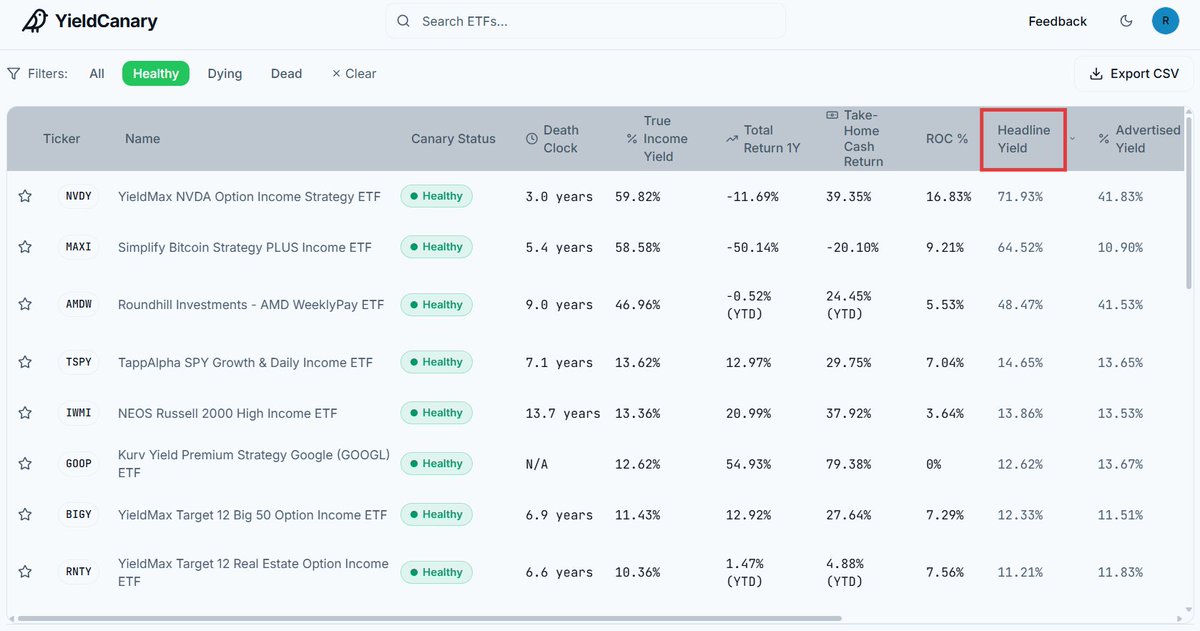Open the MAXI ticker badge
The image size is (1200, 631).
79,247
